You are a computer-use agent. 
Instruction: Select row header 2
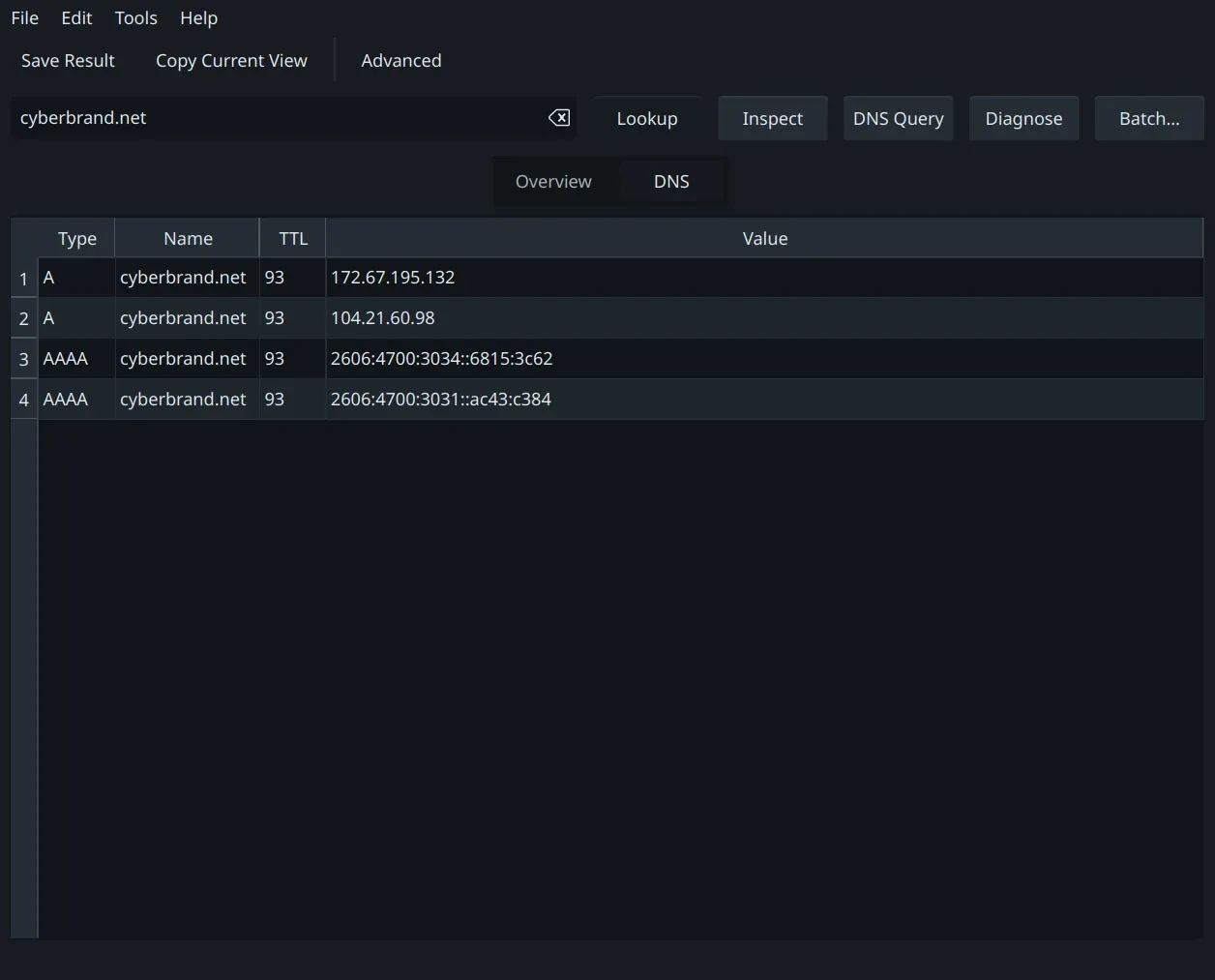pos(24,318)
